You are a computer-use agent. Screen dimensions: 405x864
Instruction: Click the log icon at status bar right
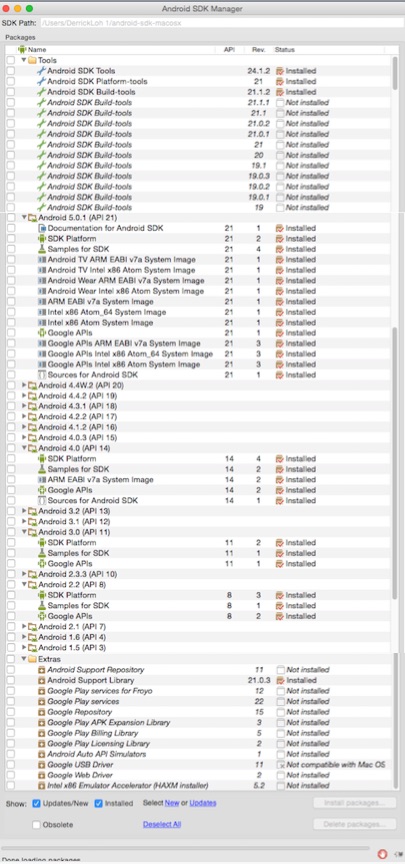coord(398,855)
